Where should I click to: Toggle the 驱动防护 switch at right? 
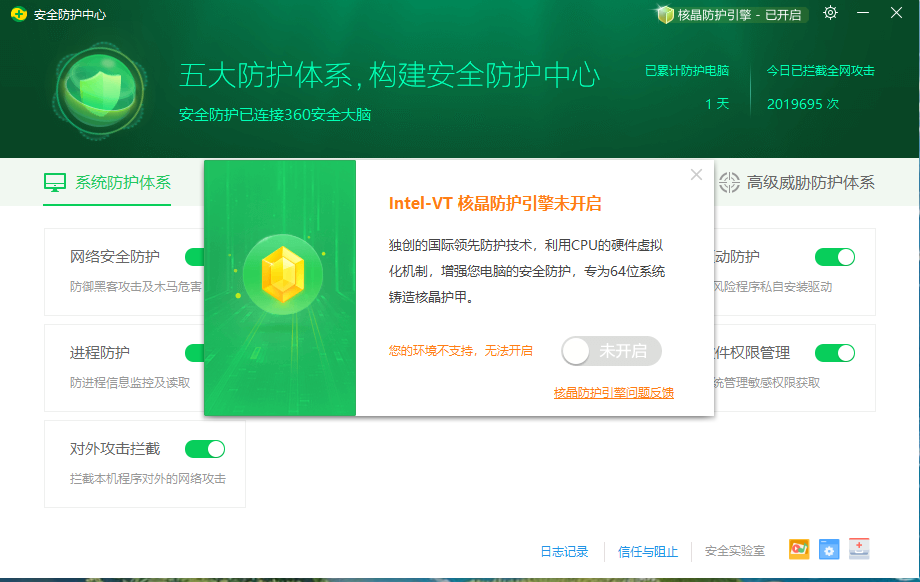coord(835,256)
